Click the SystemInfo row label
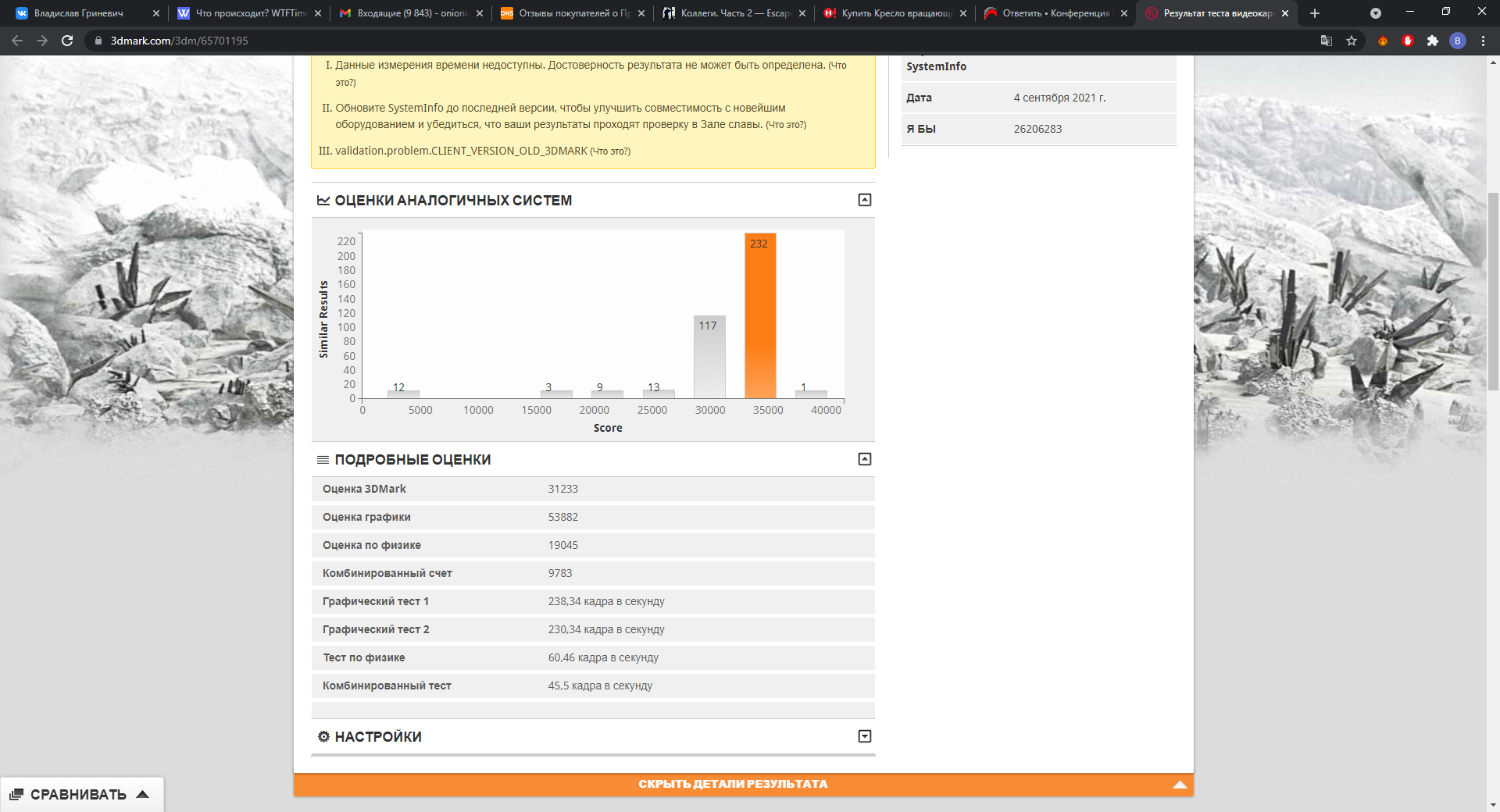1500x812 pixels. pyautogui.click(x=936, y=66)
